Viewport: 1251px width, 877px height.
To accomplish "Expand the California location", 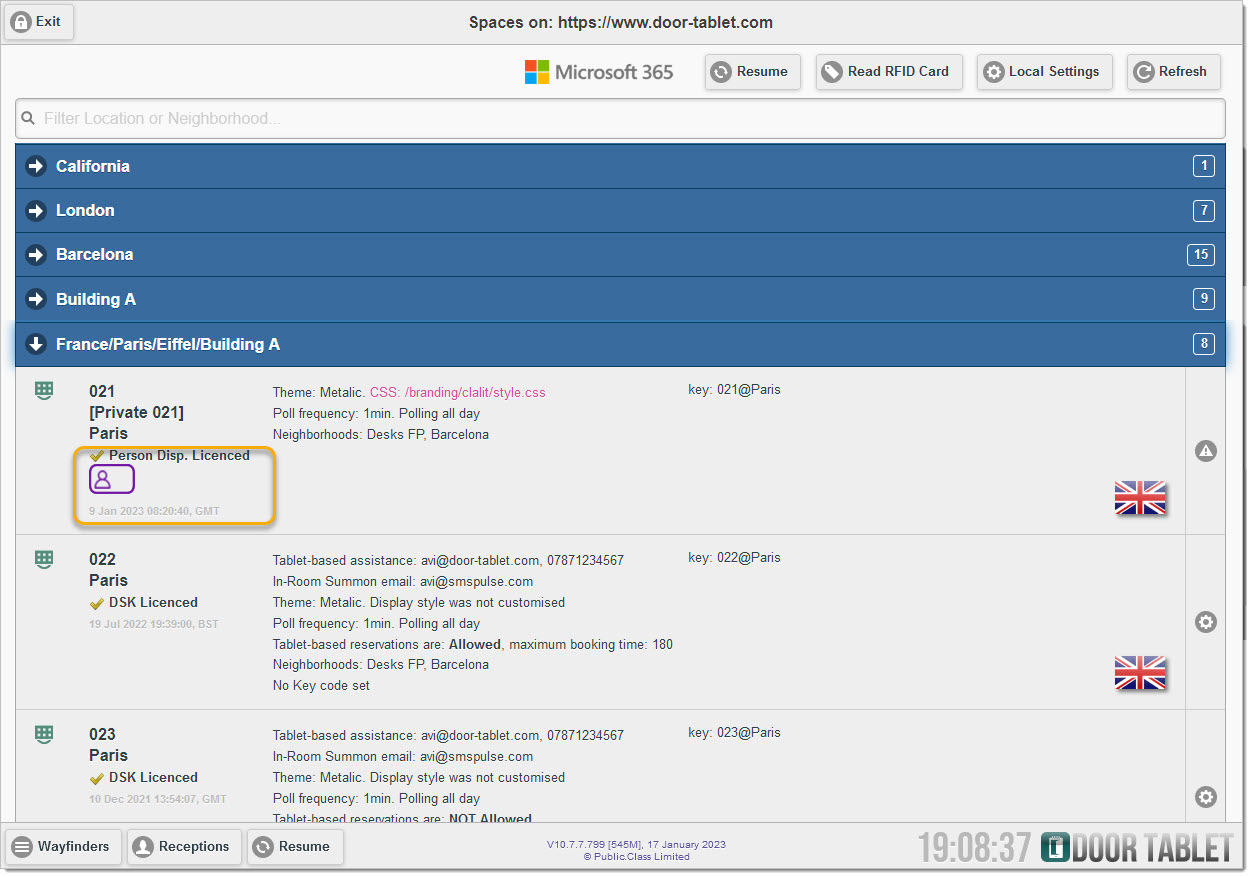I will (92, 166).
